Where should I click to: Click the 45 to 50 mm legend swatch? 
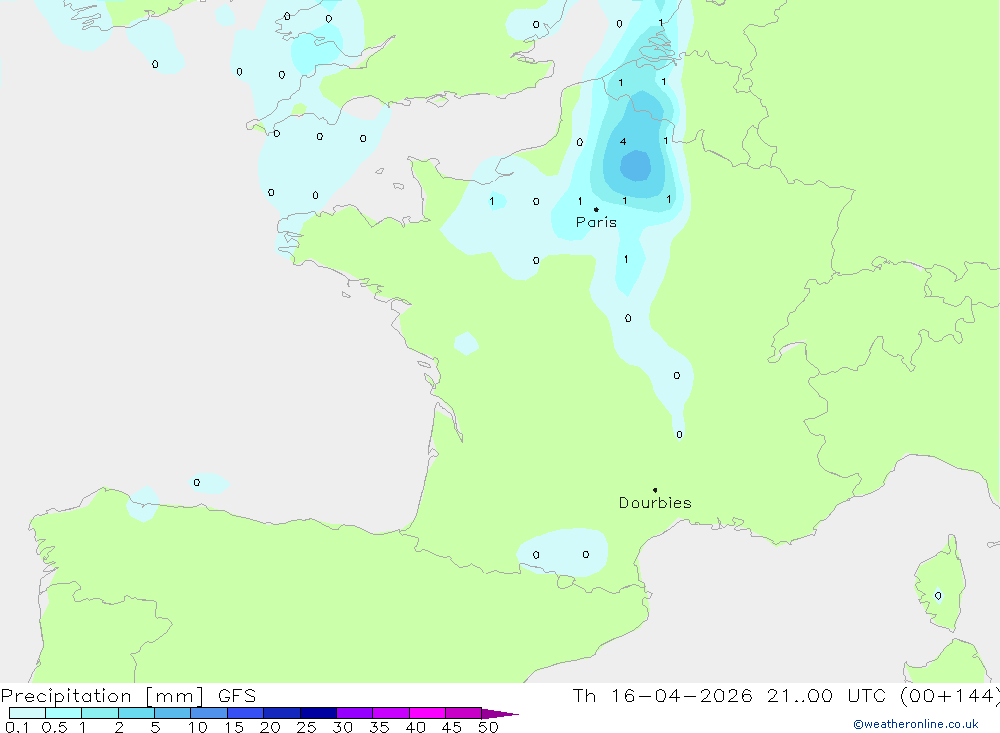[x=463, y=713]
